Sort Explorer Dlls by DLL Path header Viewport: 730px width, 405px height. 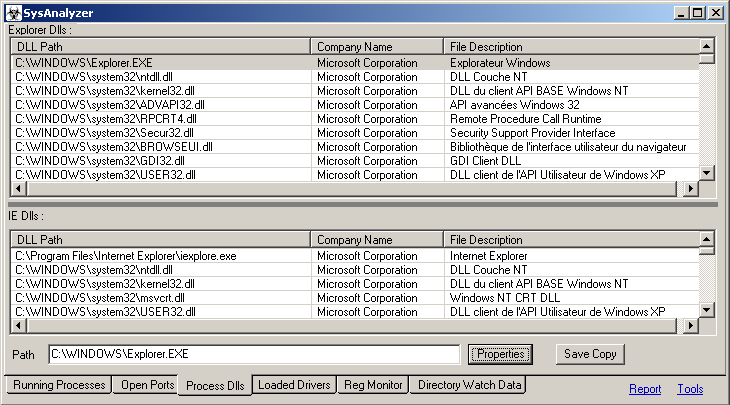tap(160, 47)
